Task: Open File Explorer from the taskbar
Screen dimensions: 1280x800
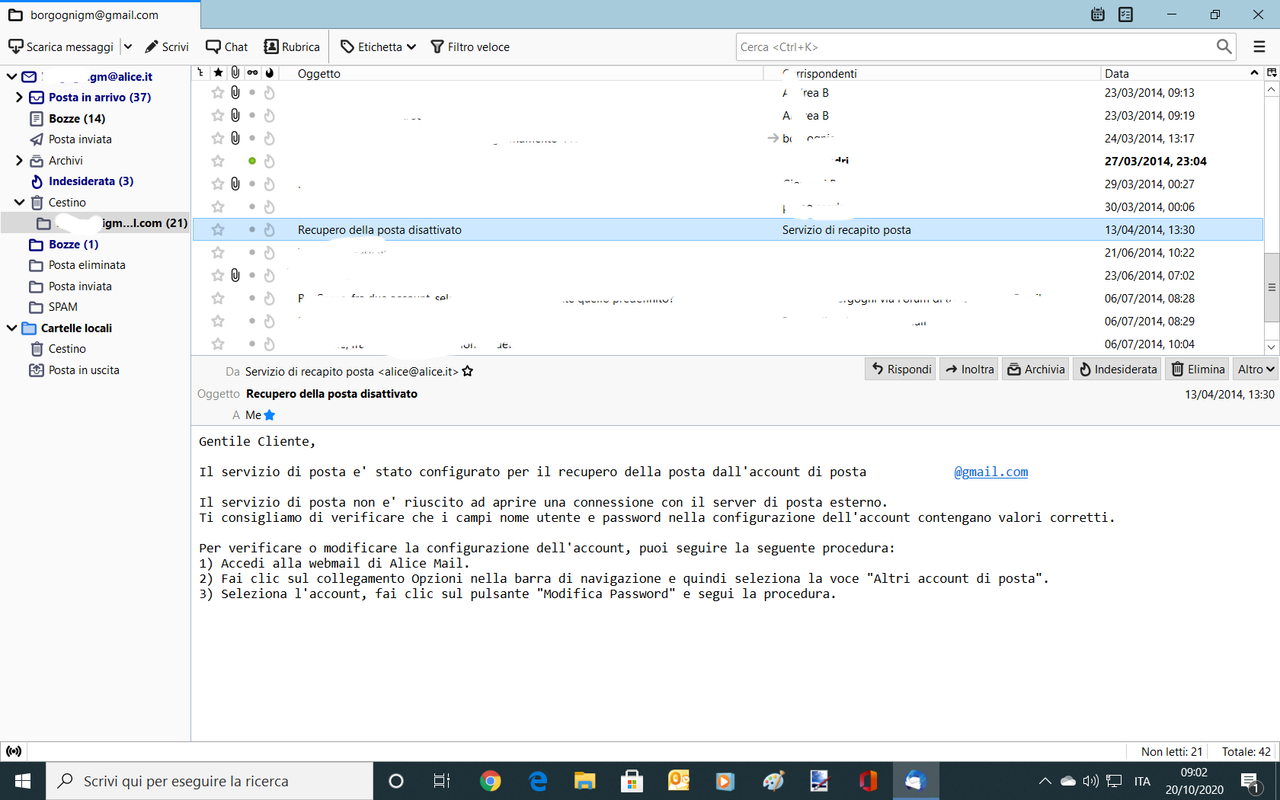Action: click(585, 781)
